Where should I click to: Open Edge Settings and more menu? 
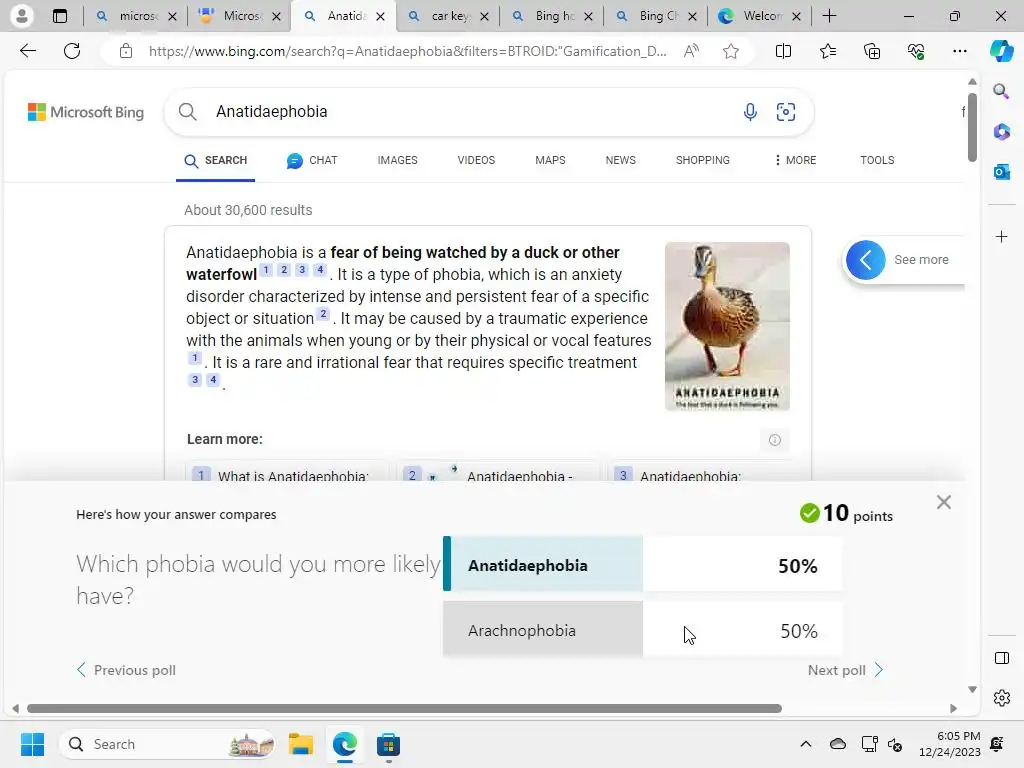959,51
